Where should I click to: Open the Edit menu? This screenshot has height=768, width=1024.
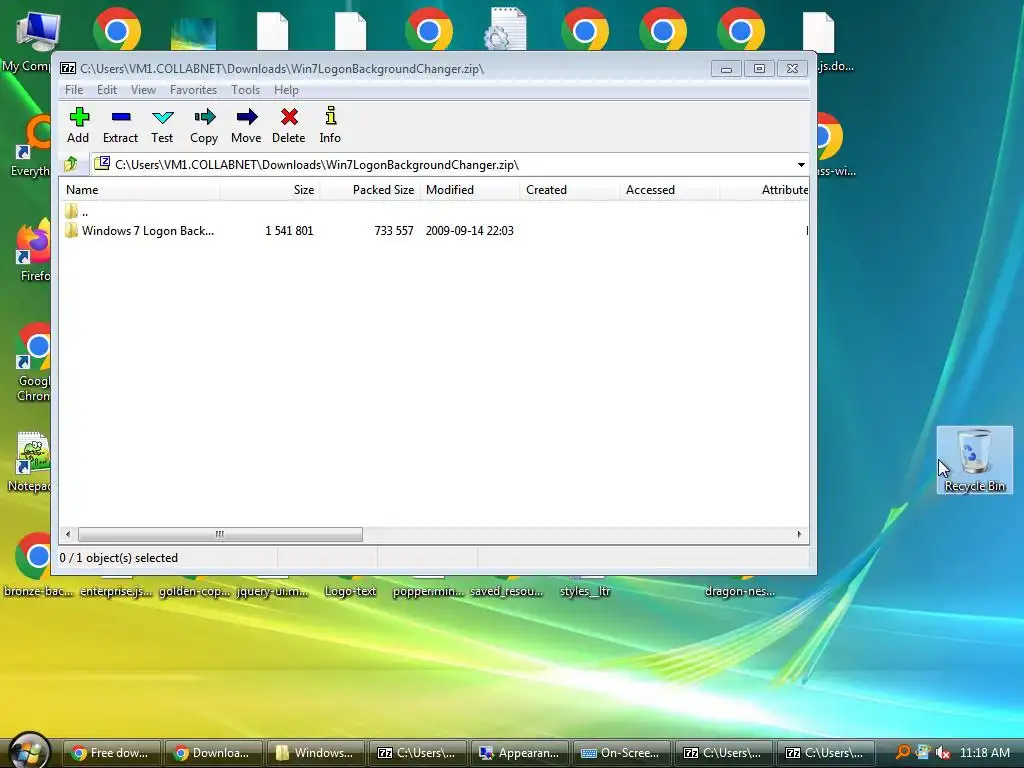click(x=107, y=90)
